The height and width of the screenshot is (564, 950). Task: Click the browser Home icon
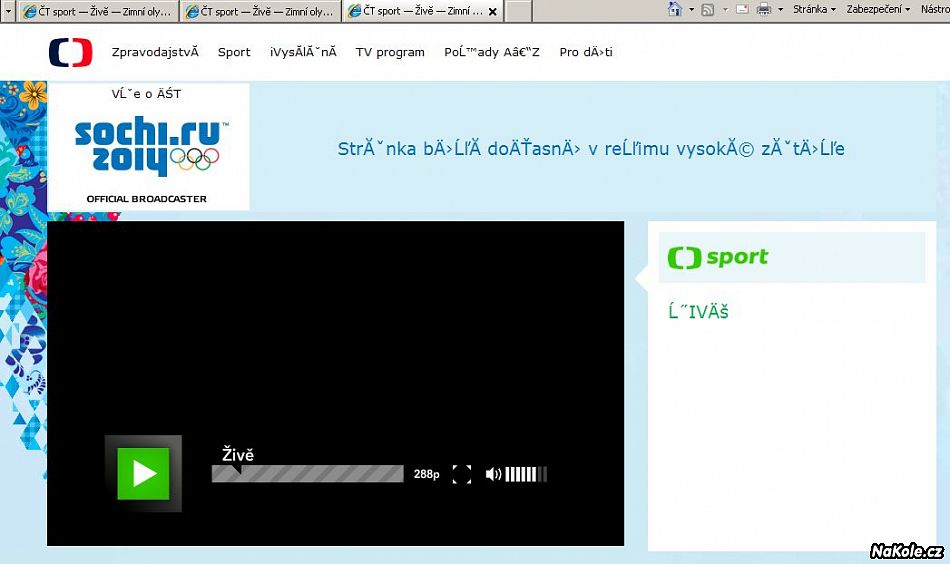[675, 9]
